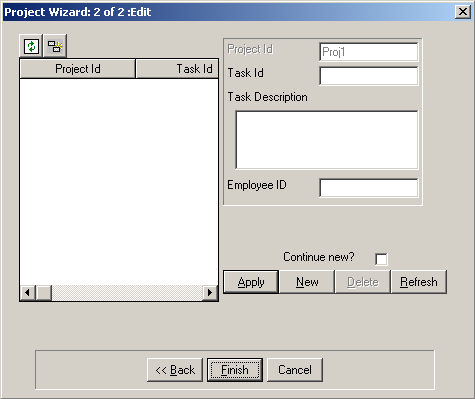Click the horizontal scrollbar thumb
The height and width of the screenshot is (399, 475).
point(44,293)
